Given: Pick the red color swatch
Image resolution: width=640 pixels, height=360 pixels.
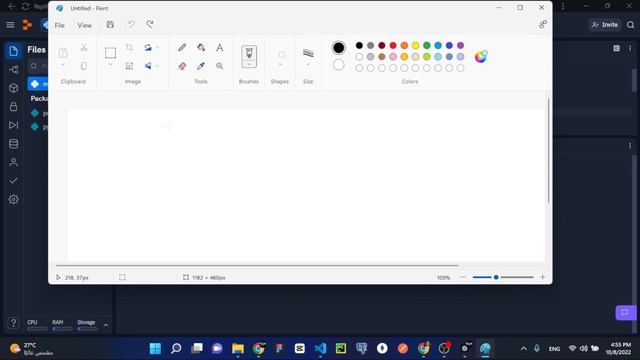Looking at the screenshot, I should tap(393, 45).
